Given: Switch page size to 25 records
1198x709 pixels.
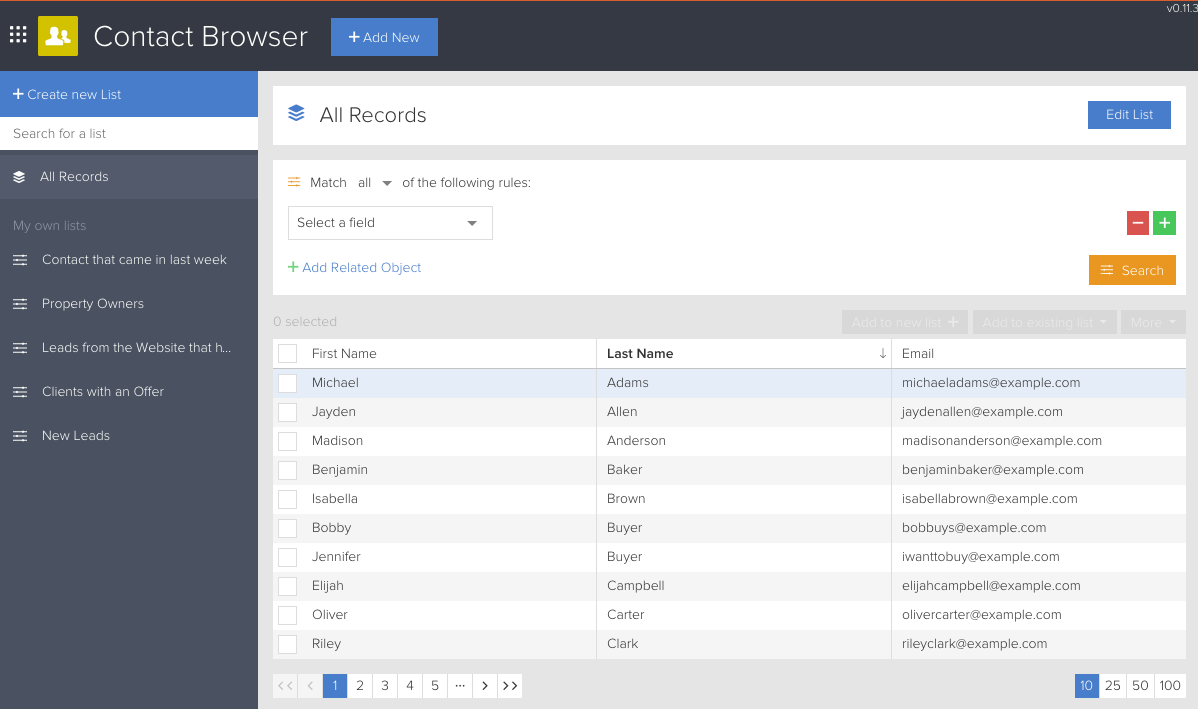Looking at the screenshot, I should (1113, 685).
